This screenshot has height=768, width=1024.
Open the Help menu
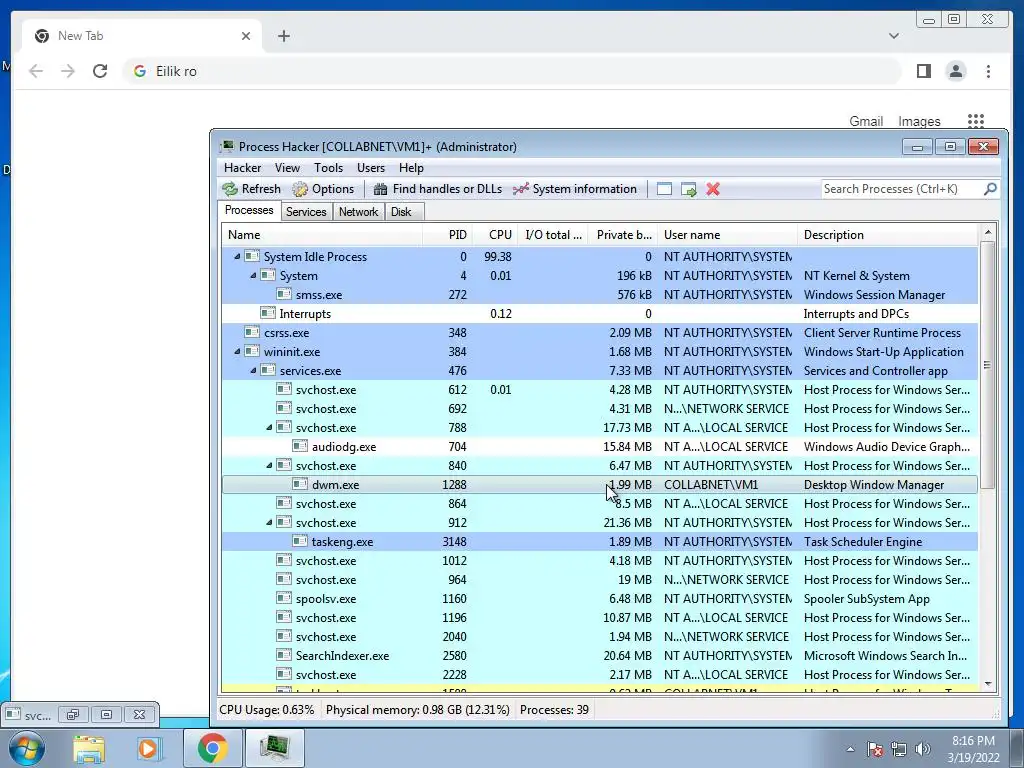tap(411, 168)
